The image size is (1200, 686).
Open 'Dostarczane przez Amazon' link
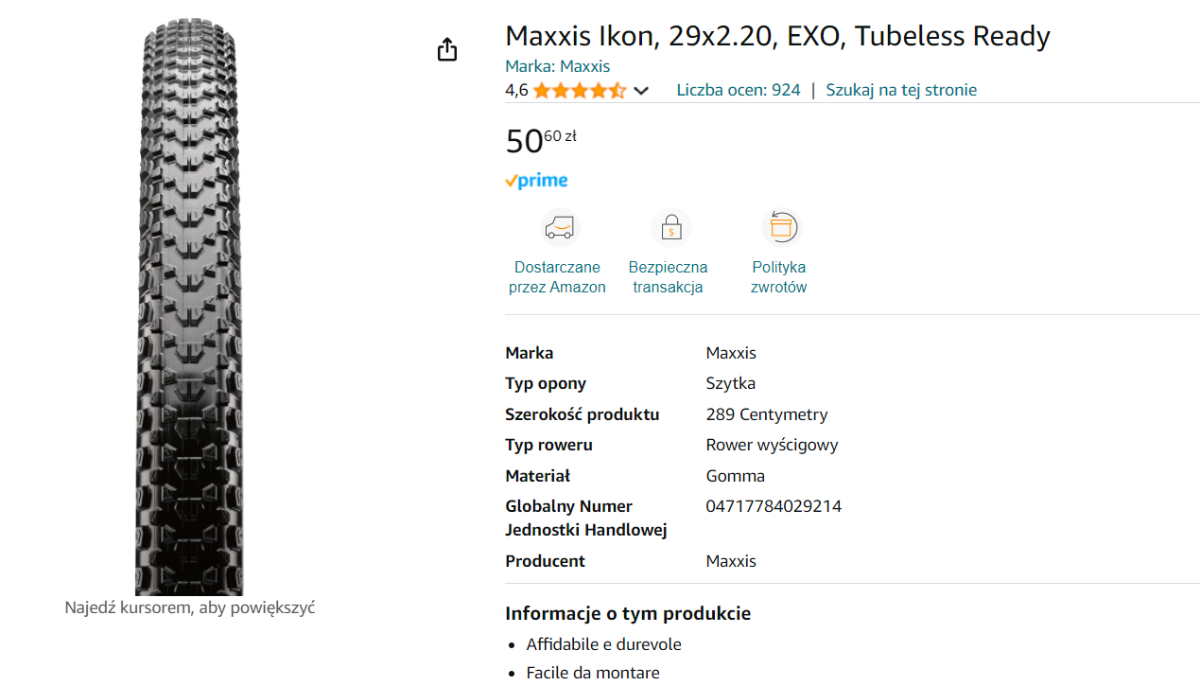click(x=557, y=277)
